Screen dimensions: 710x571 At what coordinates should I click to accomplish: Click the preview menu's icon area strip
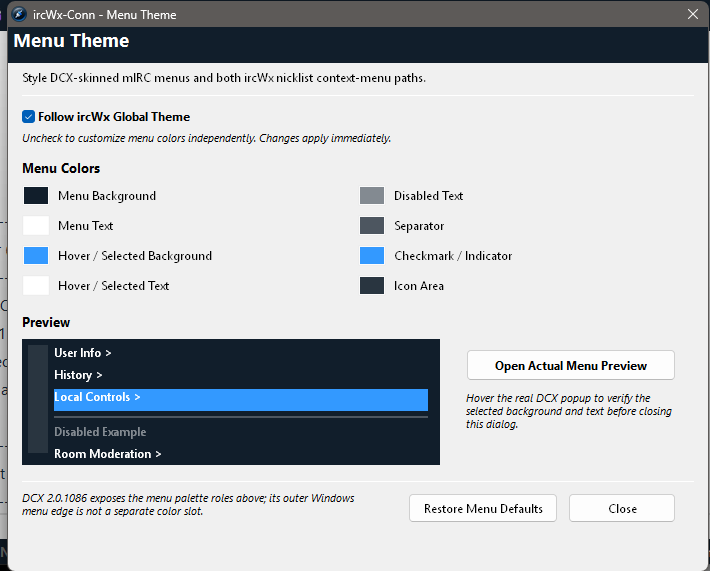38,399
